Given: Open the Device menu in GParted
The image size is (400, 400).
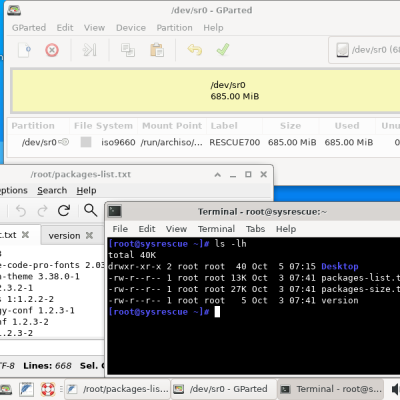Looking at the screenshot, I should point(131,28).
